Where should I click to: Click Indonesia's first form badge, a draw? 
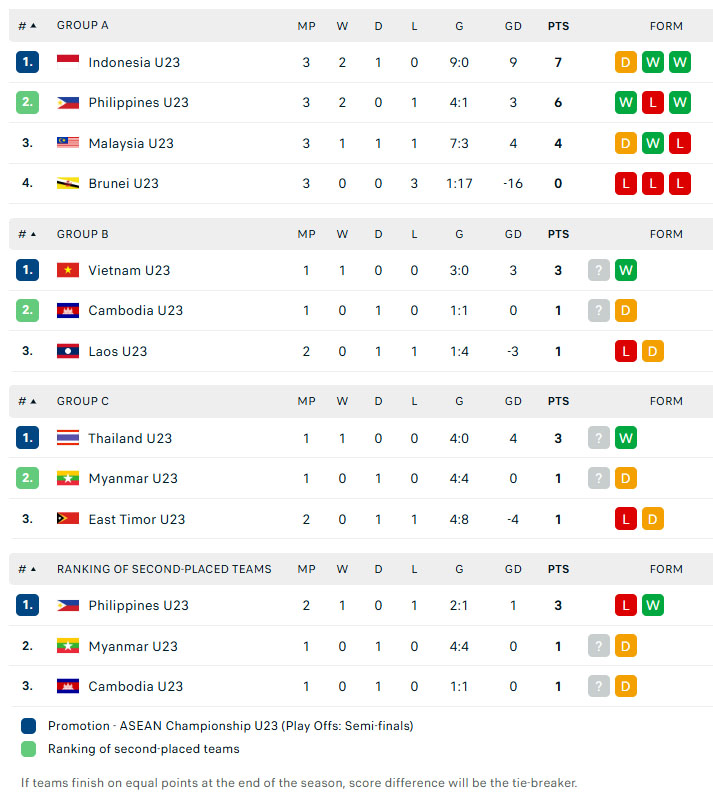[625, 62]
